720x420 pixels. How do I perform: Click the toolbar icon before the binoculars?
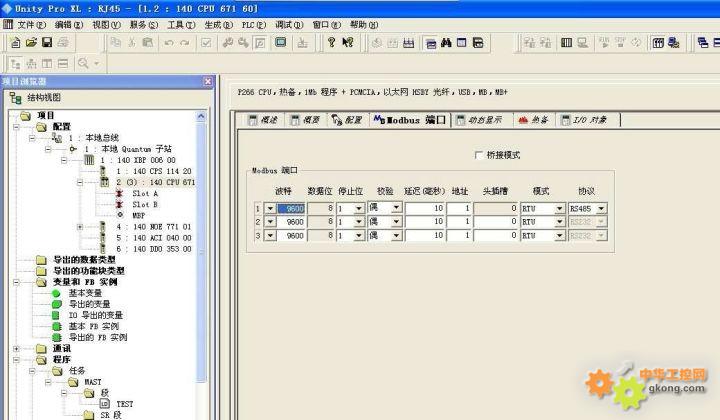(431, 43)
